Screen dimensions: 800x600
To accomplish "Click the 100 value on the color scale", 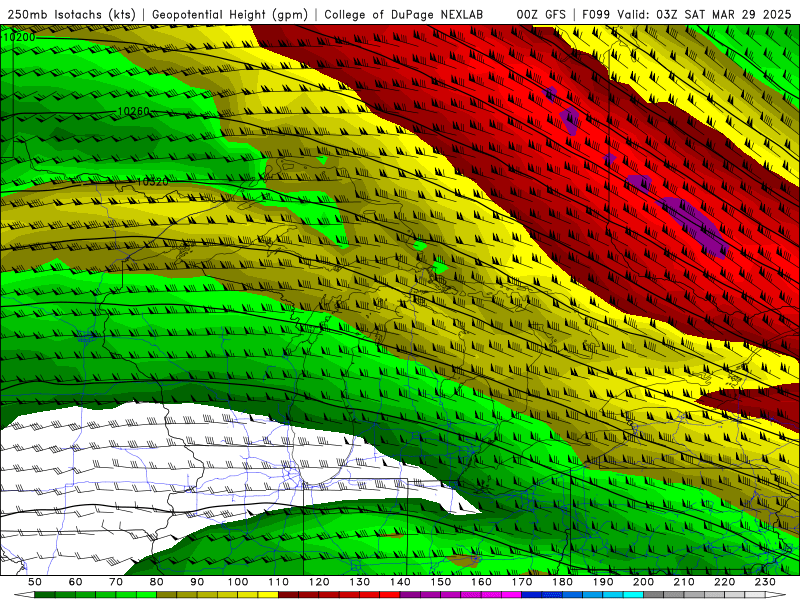I will coord(238,582).
